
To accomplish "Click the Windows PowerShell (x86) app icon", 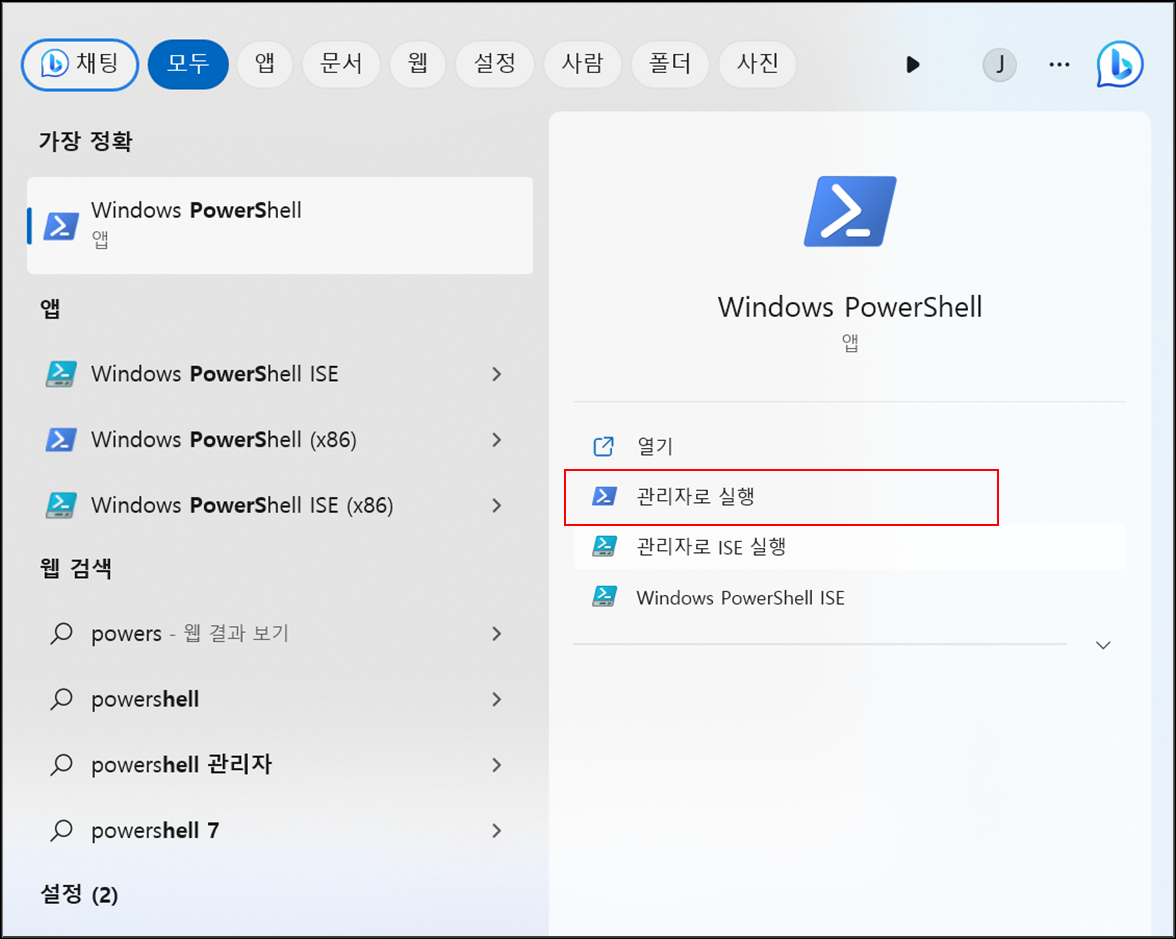I will tap(61, 440).
